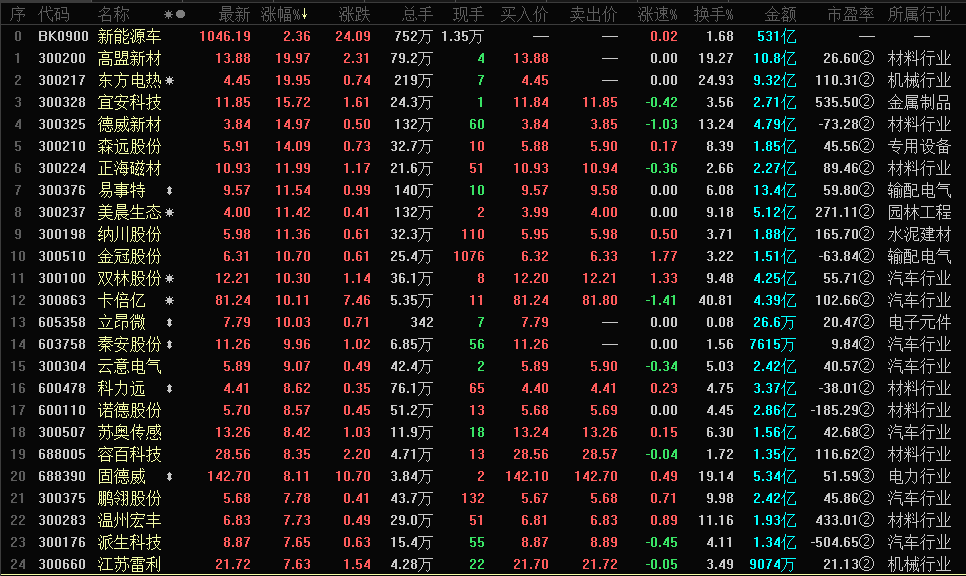Sort by the 总手 column header
Viewport: 966px width, 576px height.
pyautogui.click(x=418, y=14)
